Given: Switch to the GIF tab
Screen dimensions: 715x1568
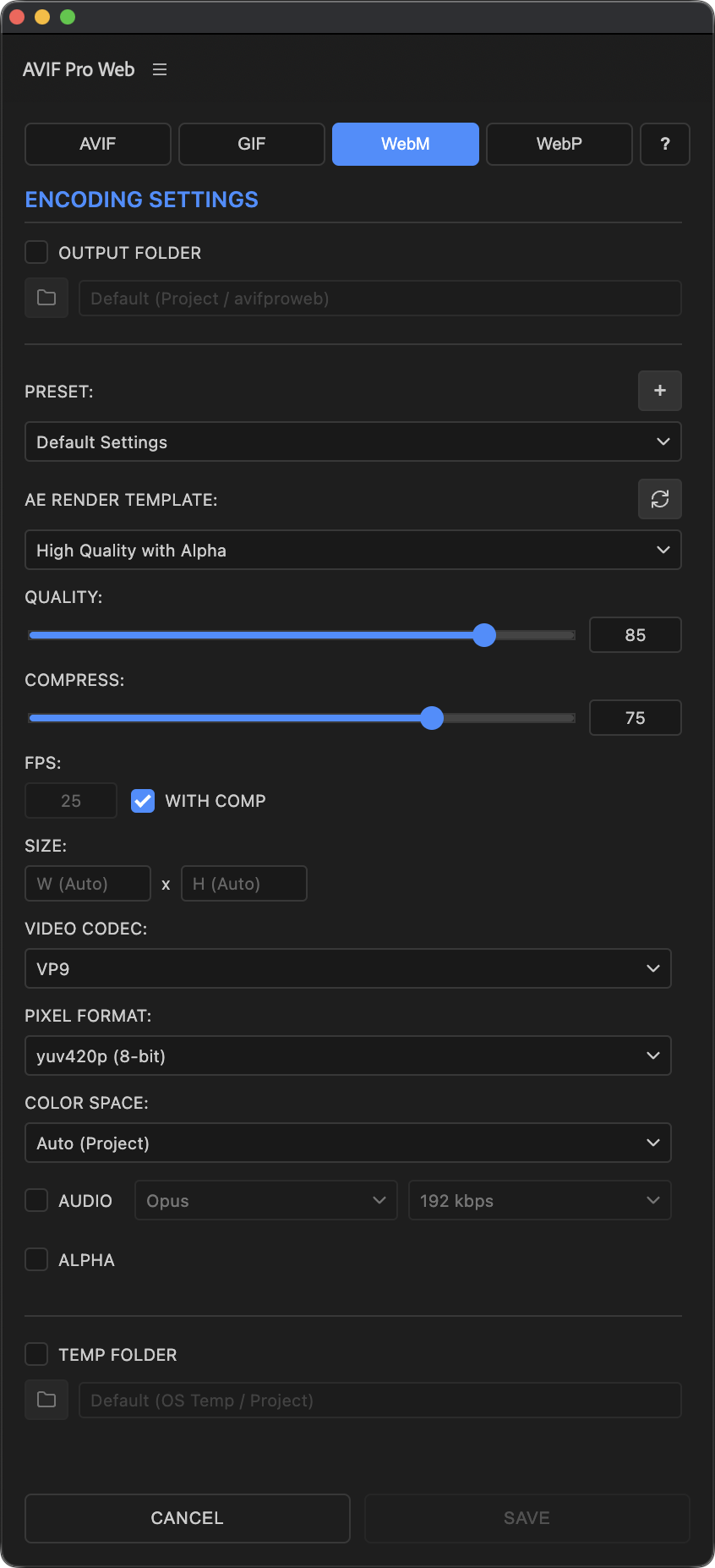Looking at the screenshot, I should (252, 144).
